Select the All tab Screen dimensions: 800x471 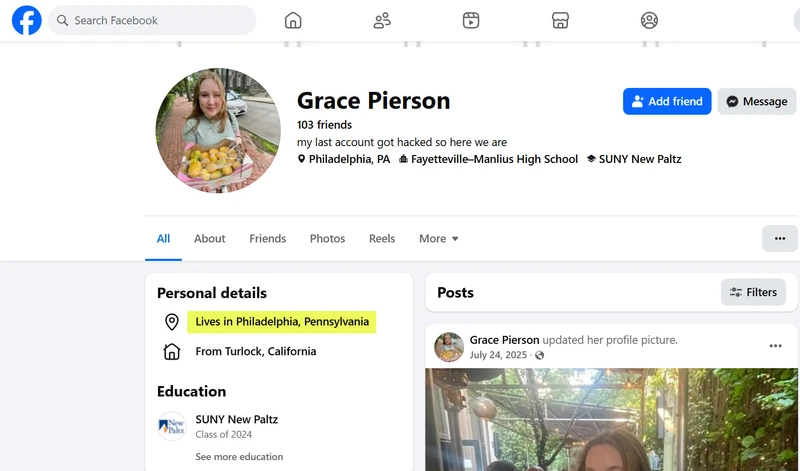tap(163, 238)
